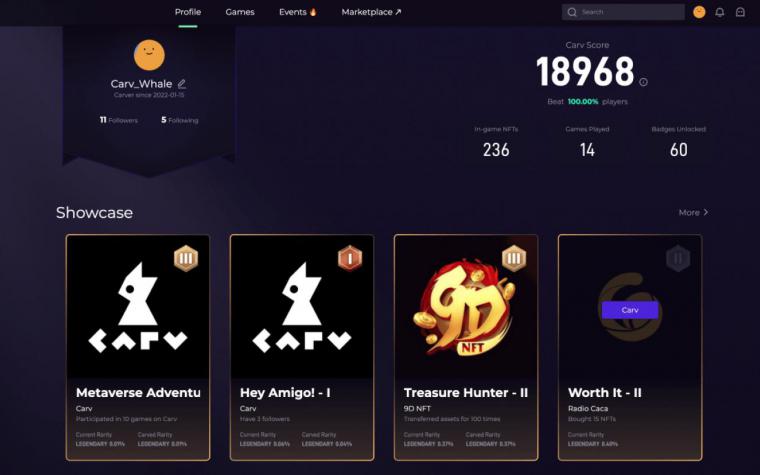View the 5 Following list
760x475 pixels.
coord(180,120)
